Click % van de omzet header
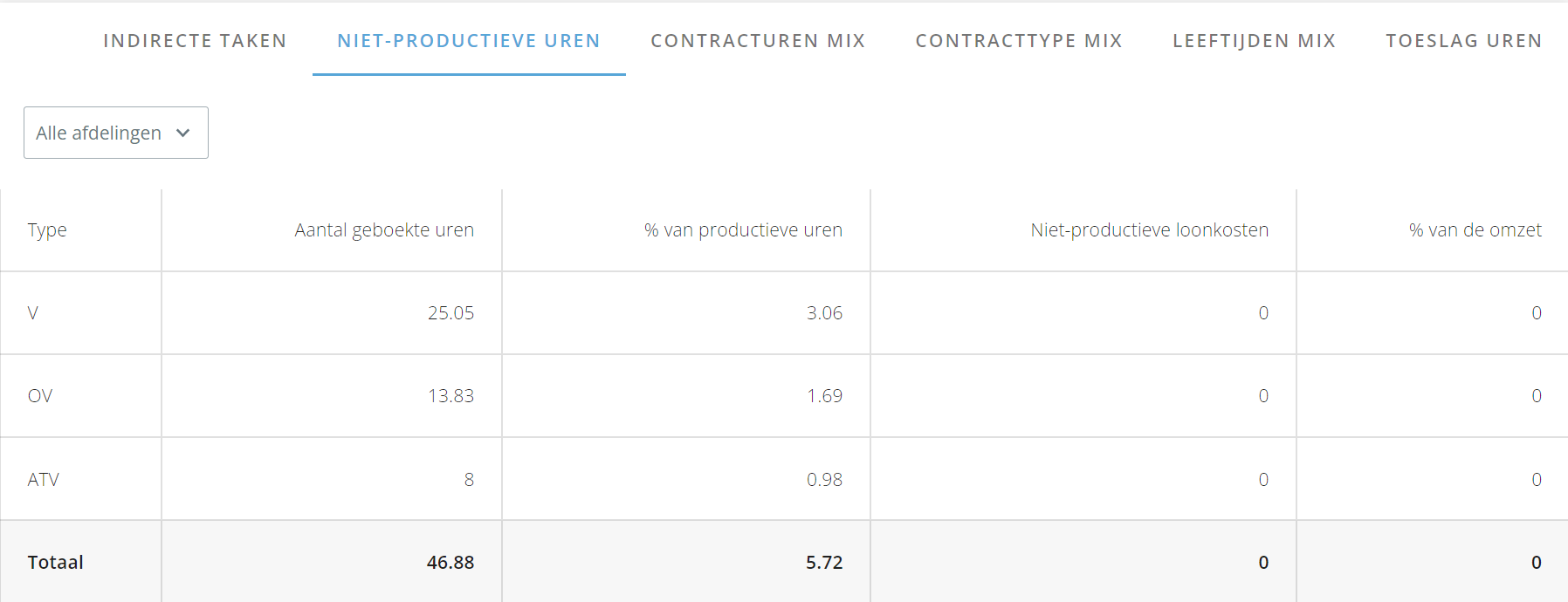Screen dimensions: 1568x602 1475,230
